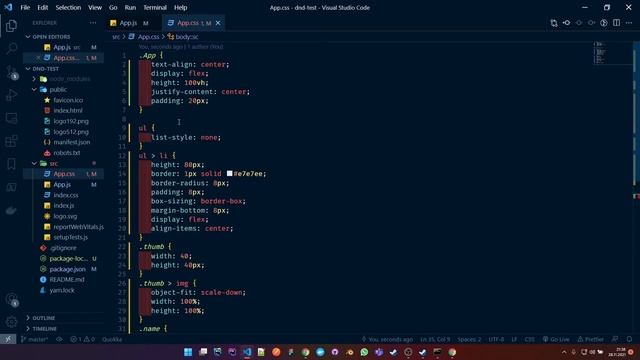The height and width of the screenshot is (360, 640).
Task: Switch to the App.js editor tab
Action: pos(129,23)
